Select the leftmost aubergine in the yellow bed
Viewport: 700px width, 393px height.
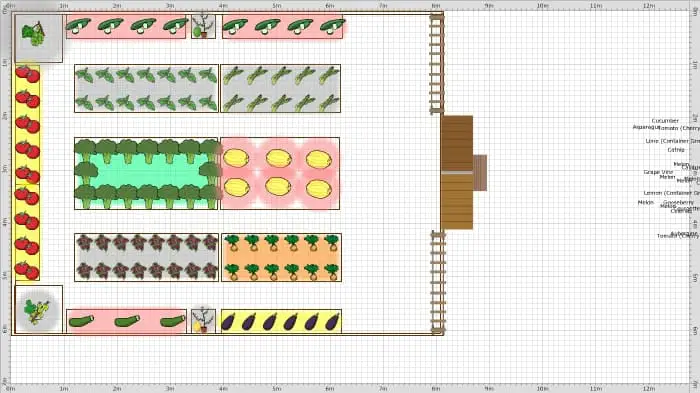(228, 322)
